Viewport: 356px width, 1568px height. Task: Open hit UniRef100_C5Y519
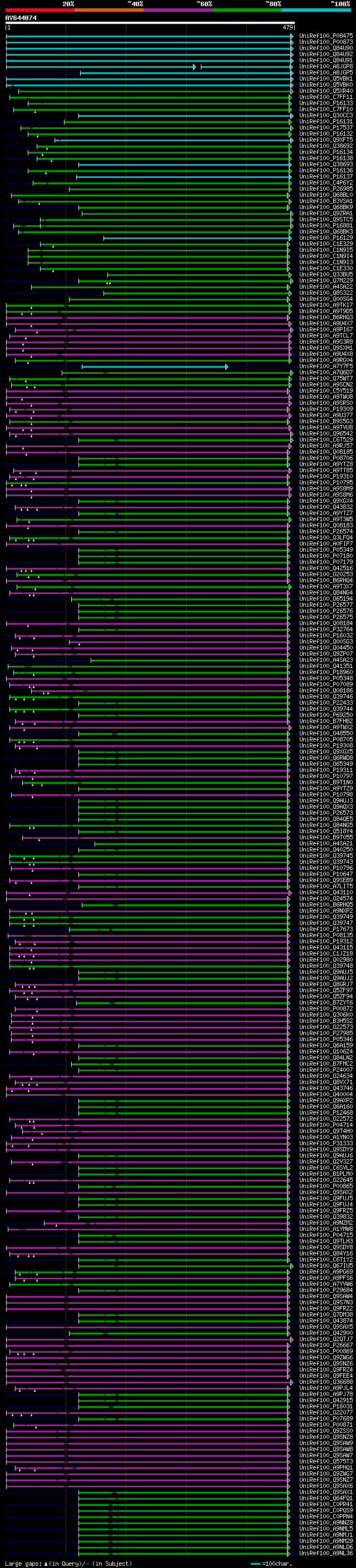tap(325, 391)
